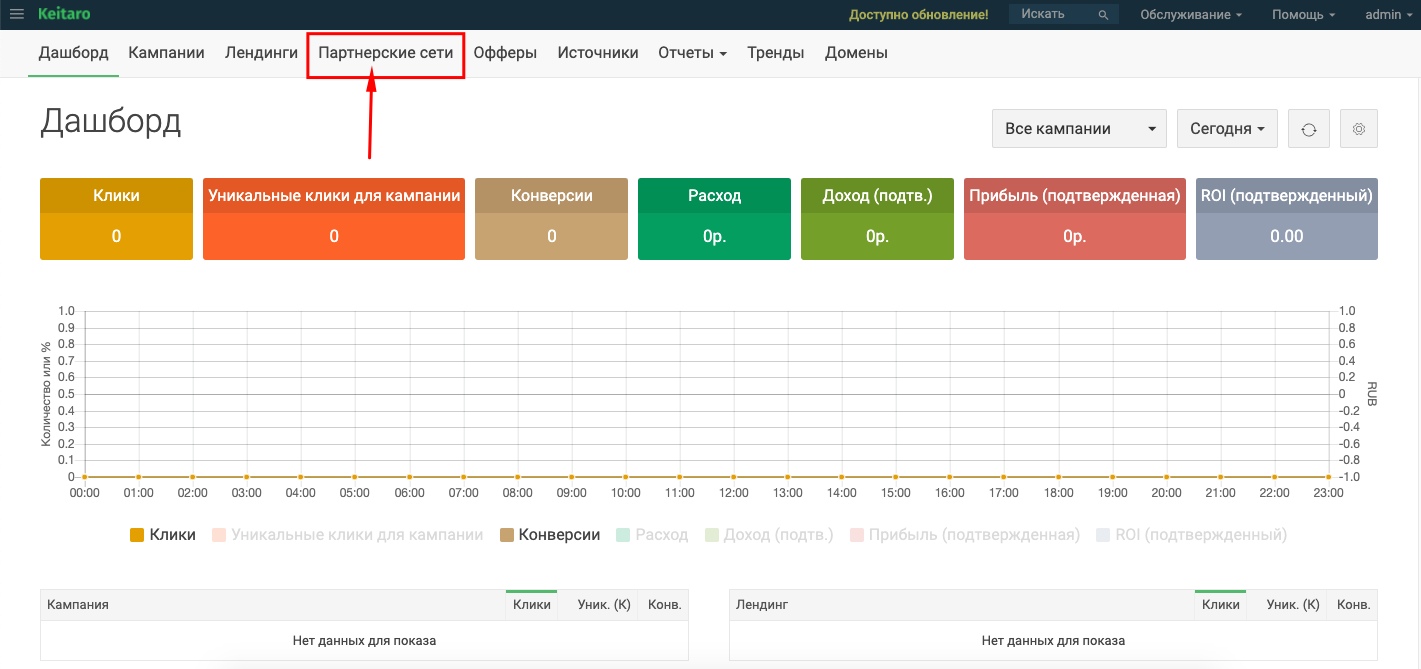Toggle Клики series in chart legend

pos(163,535)
